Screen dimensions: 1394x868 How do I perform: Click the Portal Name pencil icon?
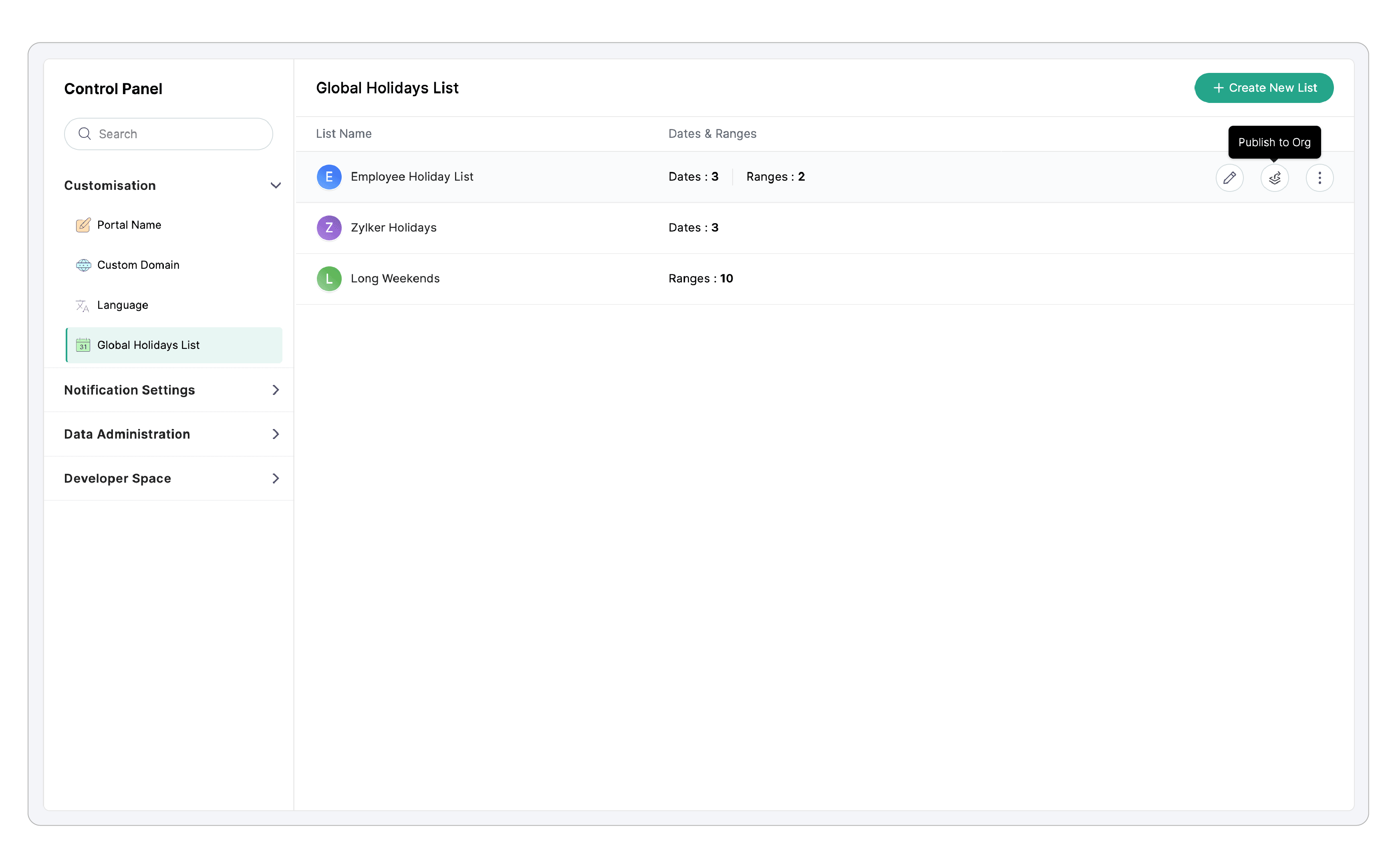click(x=83, y=225)
